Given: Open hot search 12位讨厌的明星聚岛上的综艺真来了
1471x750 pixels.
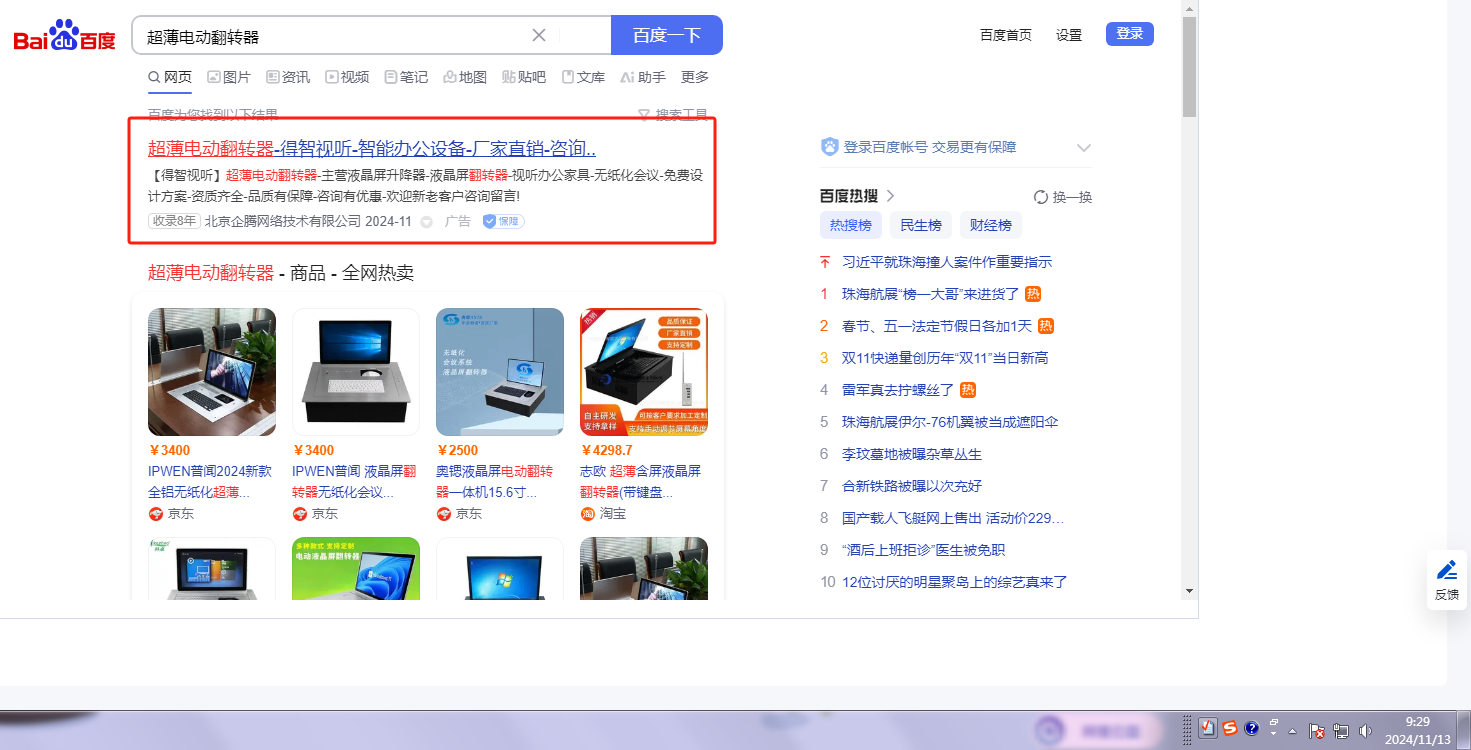Looking at the screenshot, I should coord(955,582).
